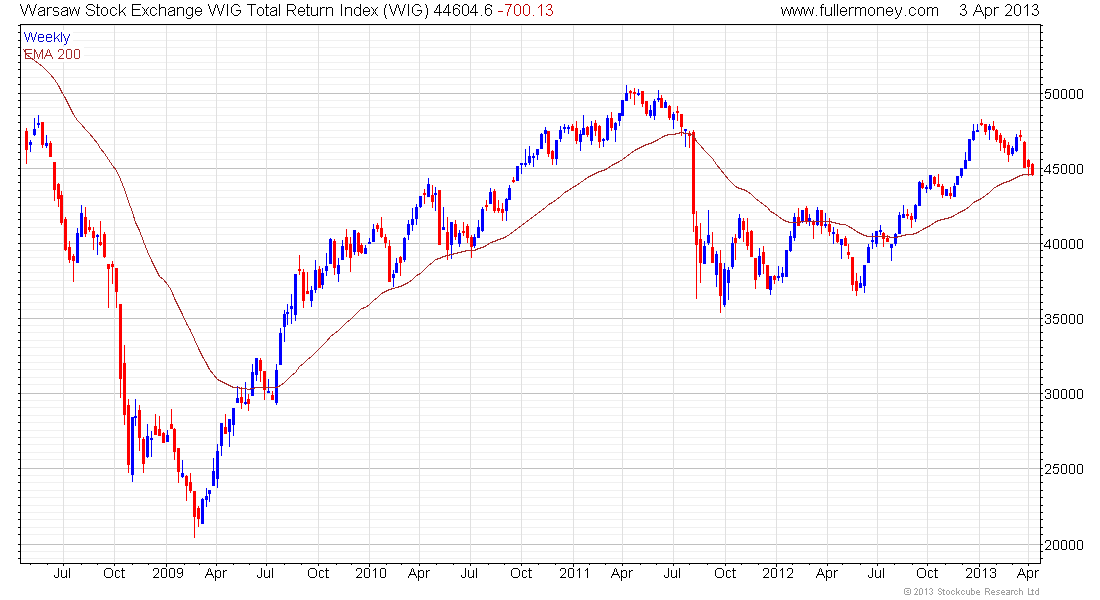Click the date '3 Apr 2013'
Screen dimensions: 1100x600
pyautogui.click(x=999, y=11)
